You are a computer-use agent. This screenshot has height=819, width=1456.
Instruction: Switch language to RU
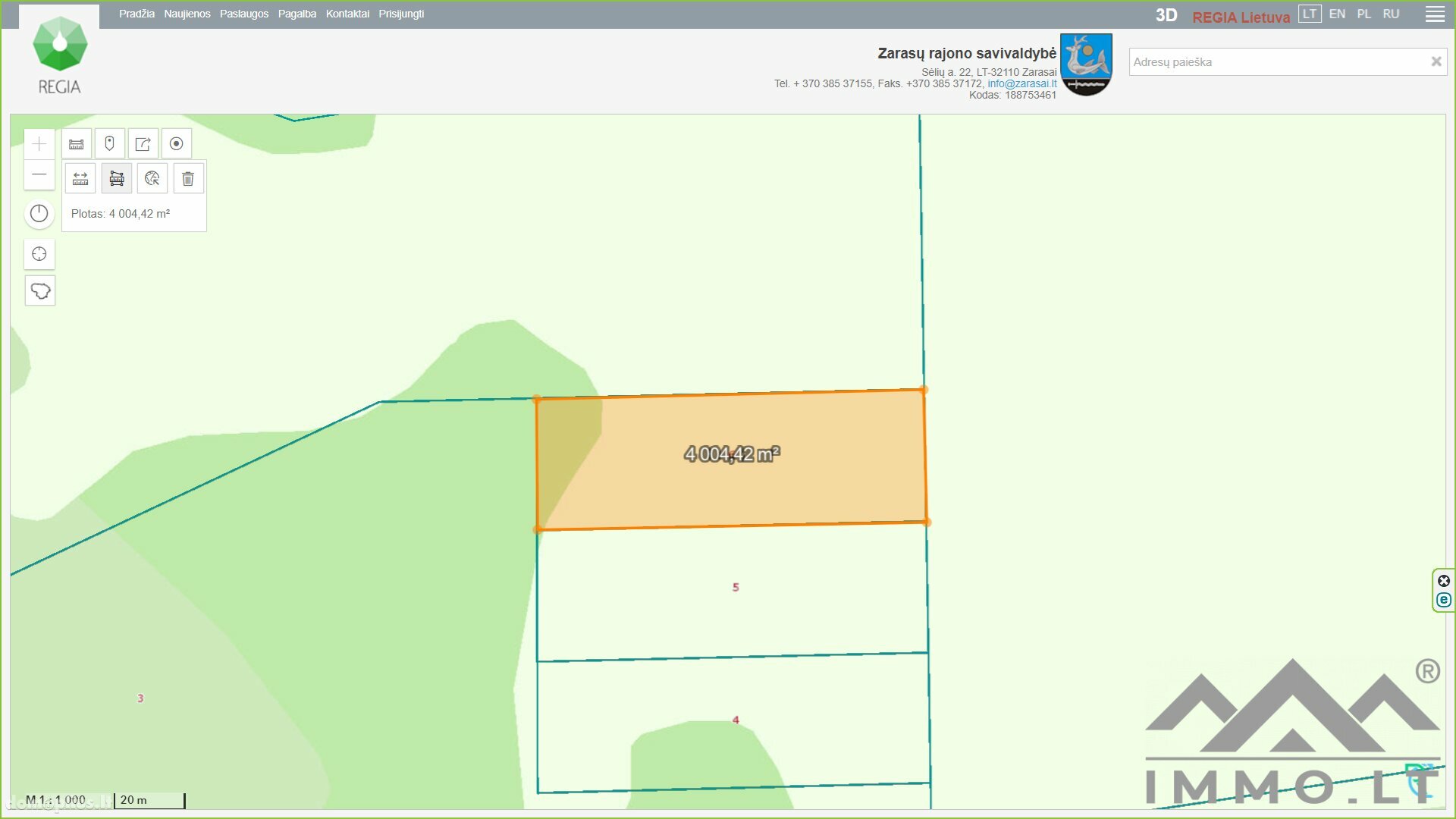pyautogui.click(x=1391, y=14)
